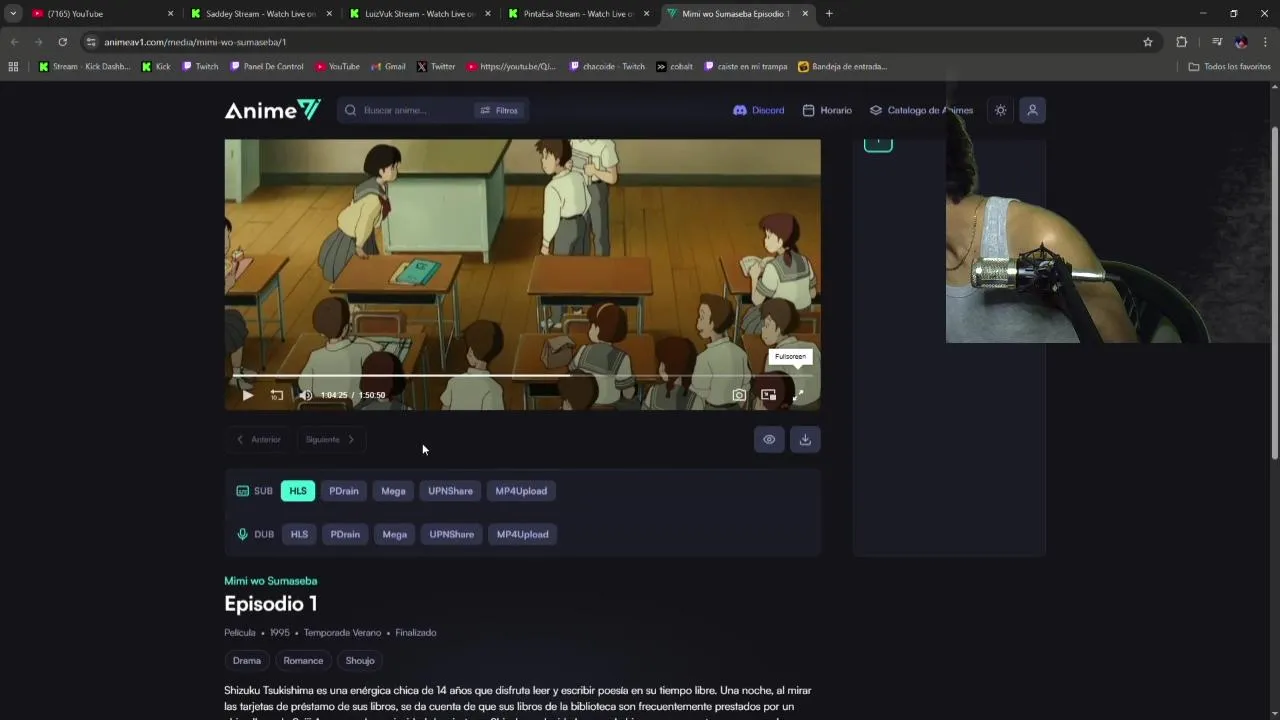Click the Shoujo genre tag
Viewport: 1280px width, 720px height.
(360, 661)
